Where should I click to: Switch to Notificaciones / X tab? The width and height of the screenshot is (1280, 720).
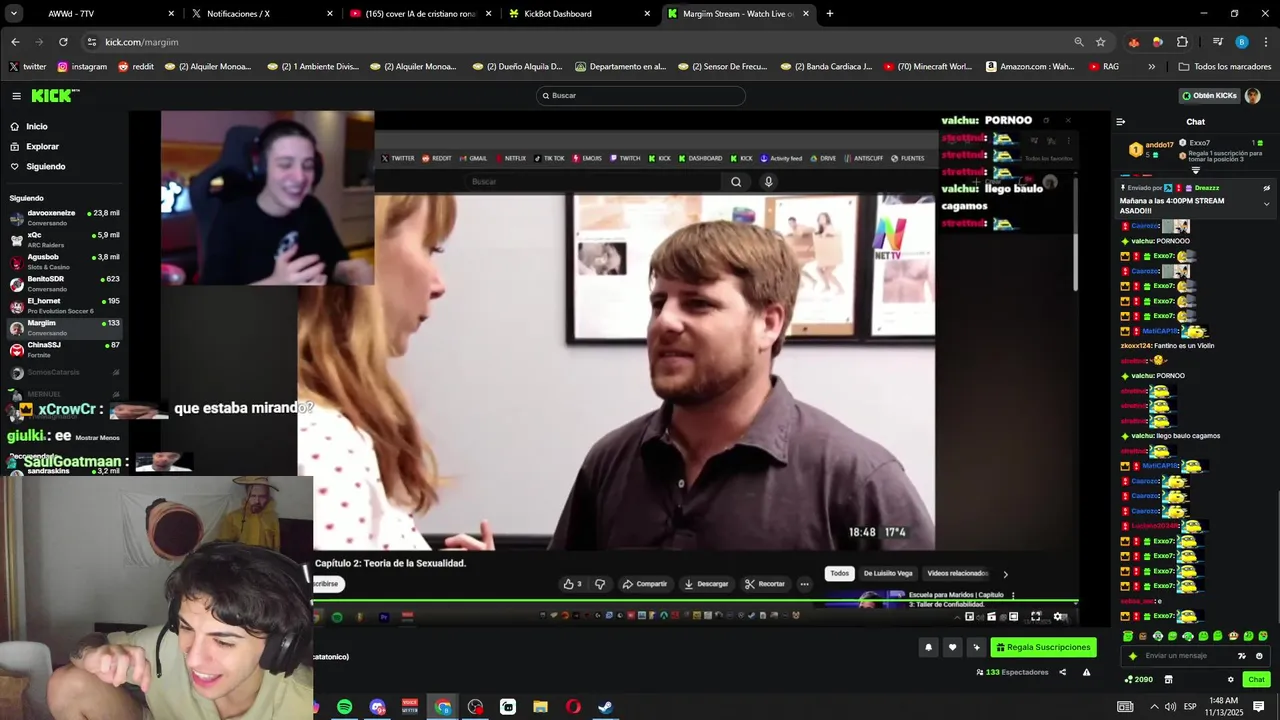click(260, 14)
